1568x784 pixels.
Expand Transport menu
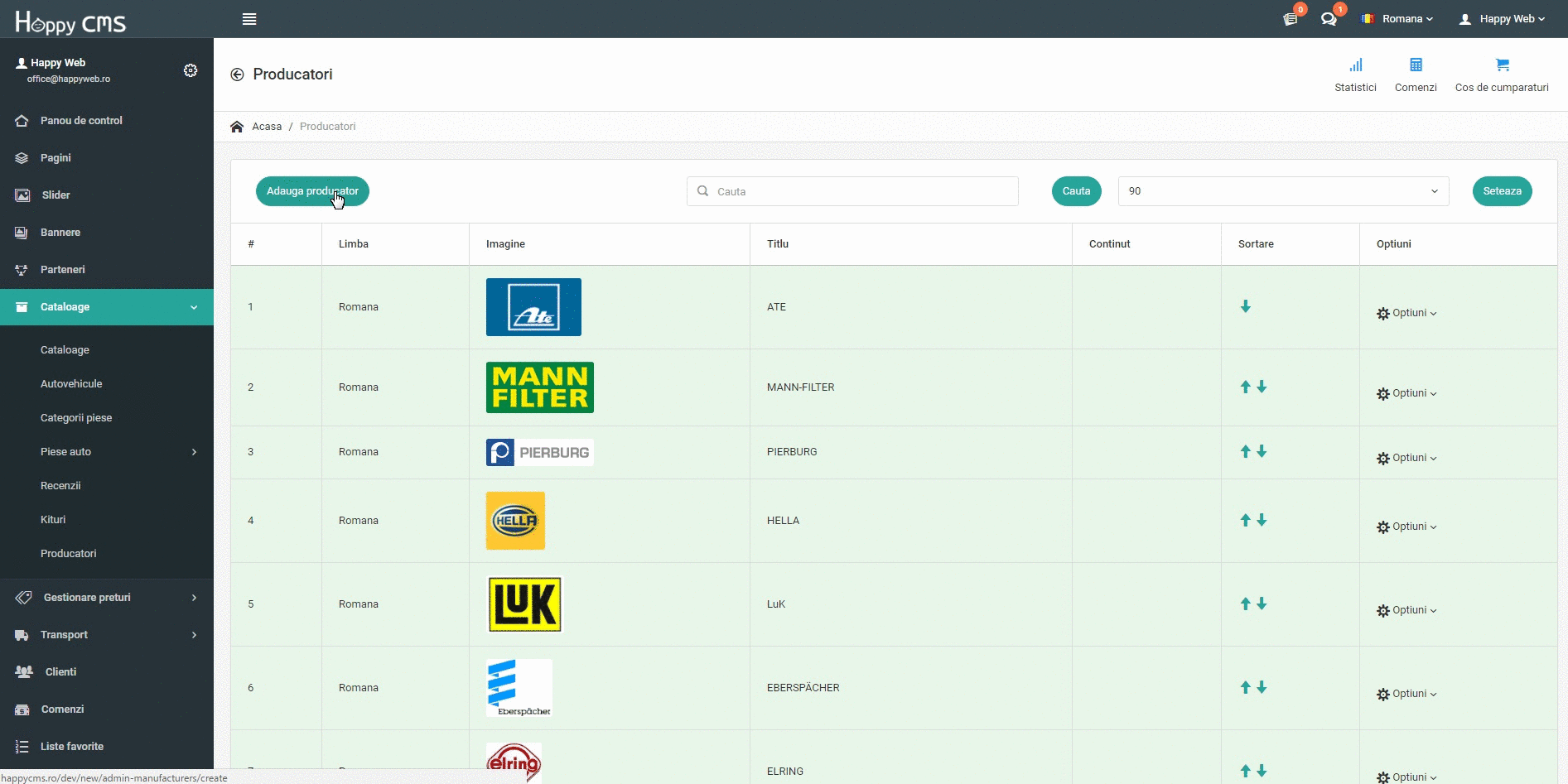point(107,635)
